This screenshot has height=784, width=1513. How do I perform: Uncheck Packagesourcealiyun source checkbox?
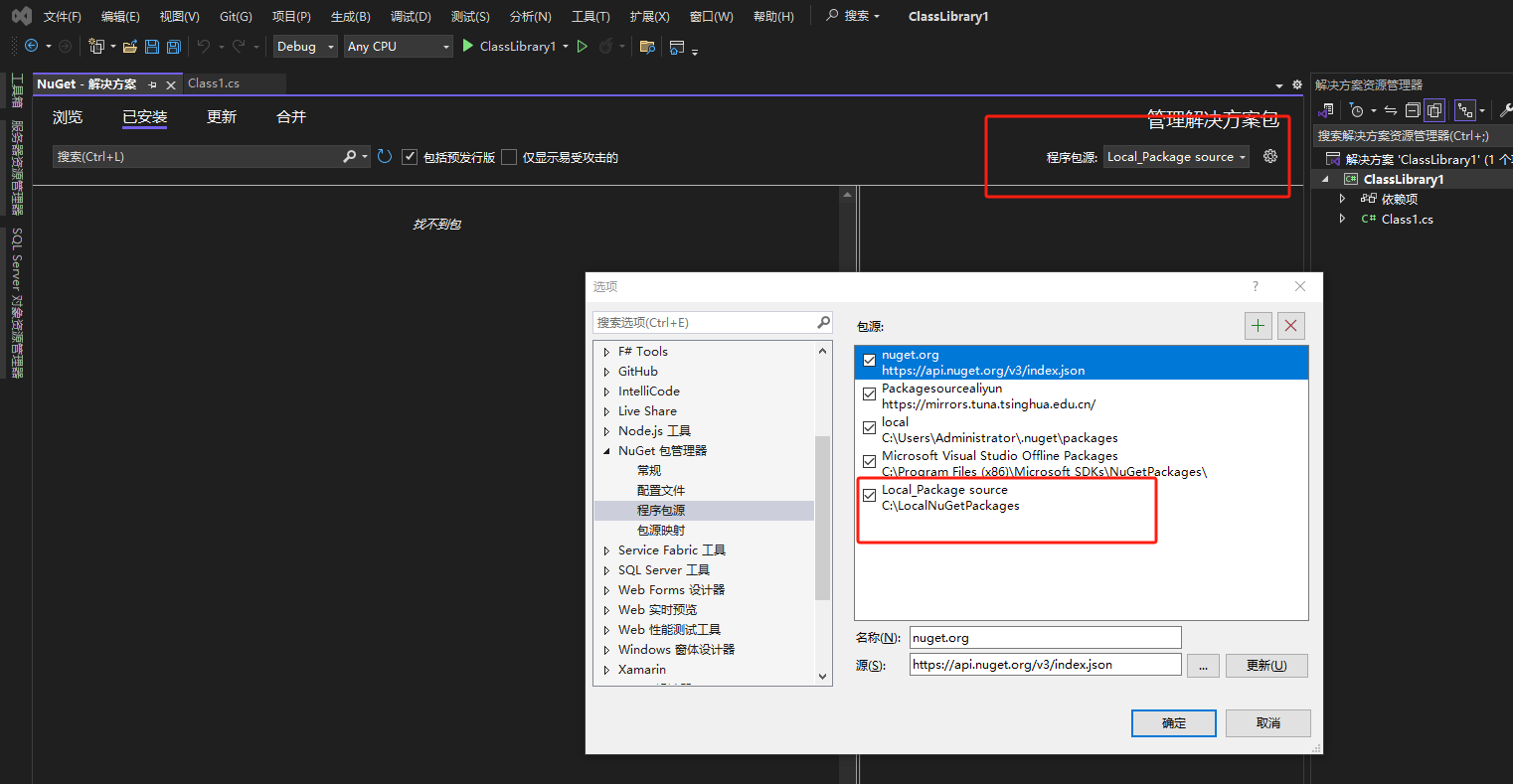pos(870,394)
